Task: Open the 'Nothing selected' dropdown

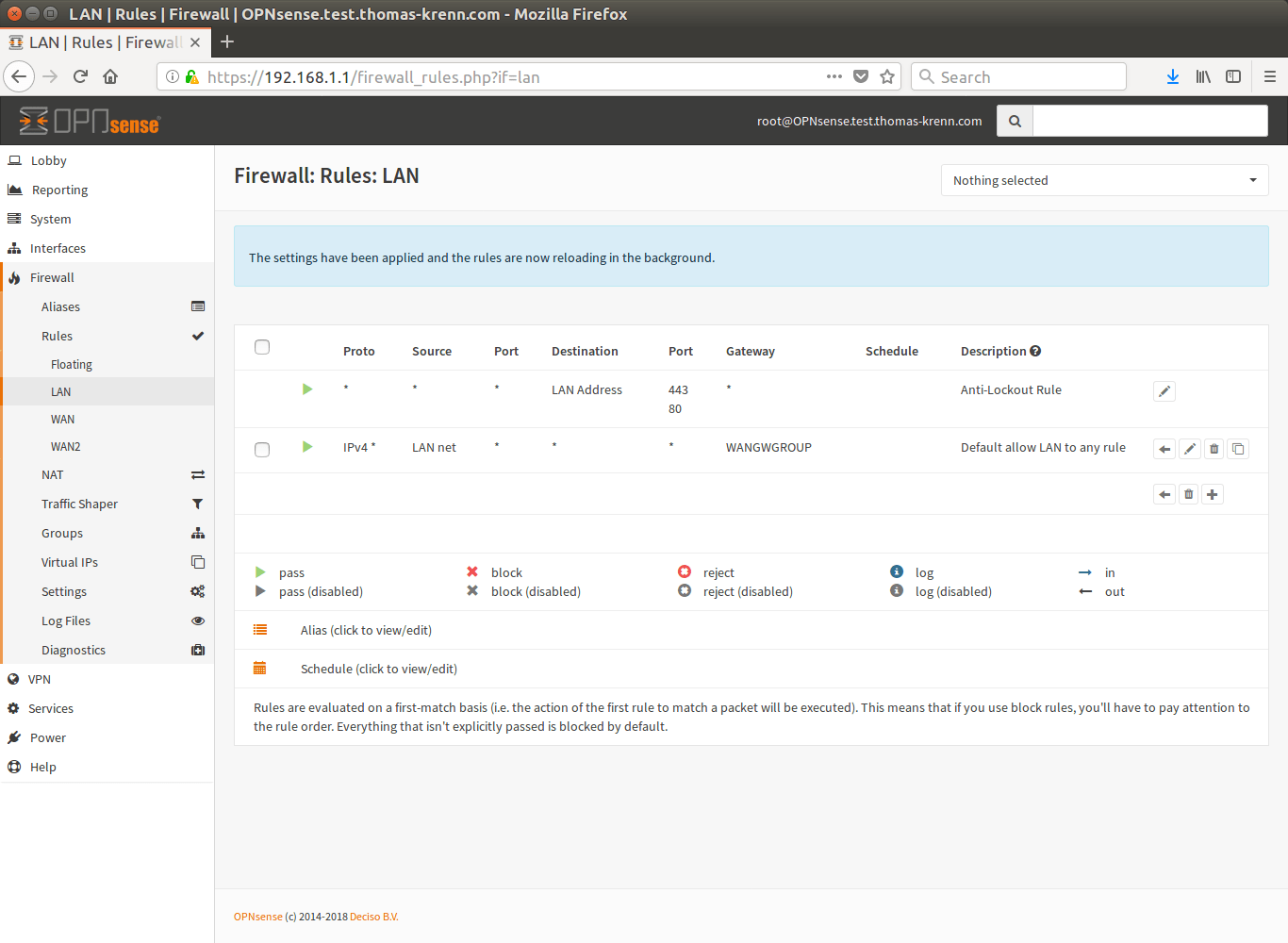Action: [x=1104, y=180]
